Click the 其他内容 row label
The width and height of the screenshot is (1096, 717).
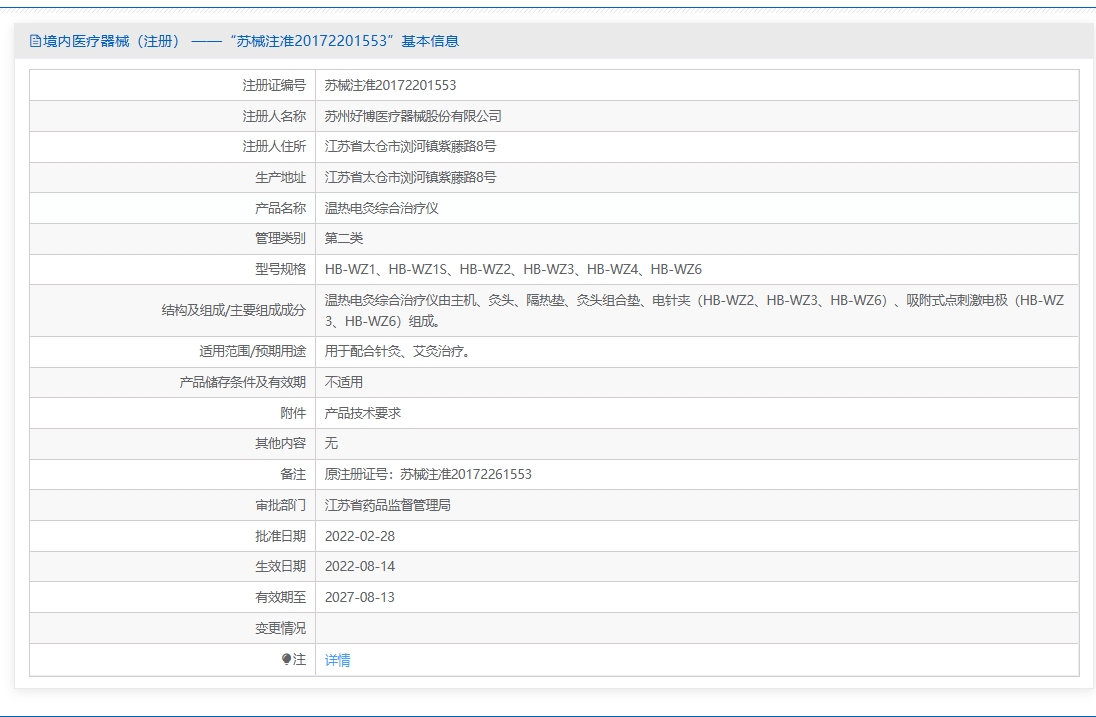point(280,443)
